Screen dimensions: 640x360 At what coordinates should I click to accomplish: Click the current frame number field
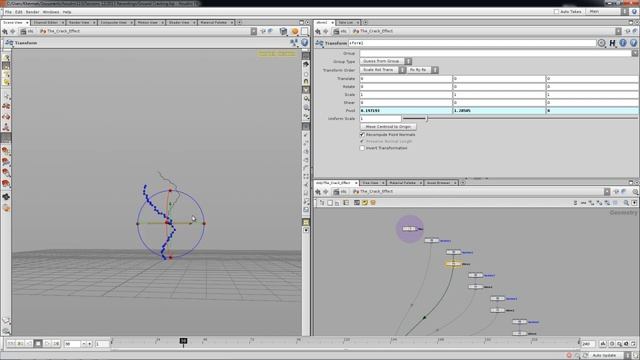[x=72, y=344]
